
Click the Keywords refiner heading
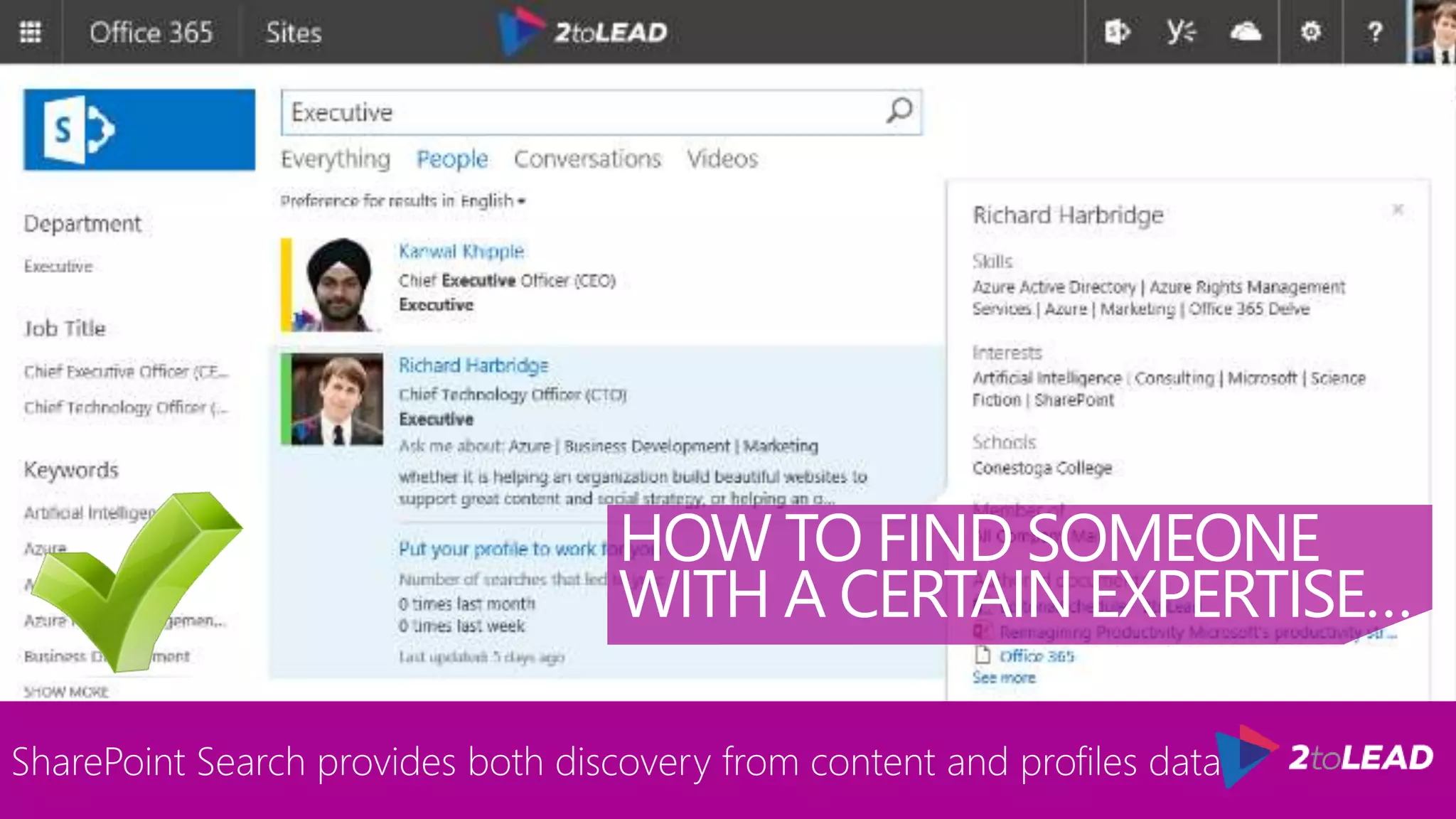pyautogui.click(x=71, y=470)
